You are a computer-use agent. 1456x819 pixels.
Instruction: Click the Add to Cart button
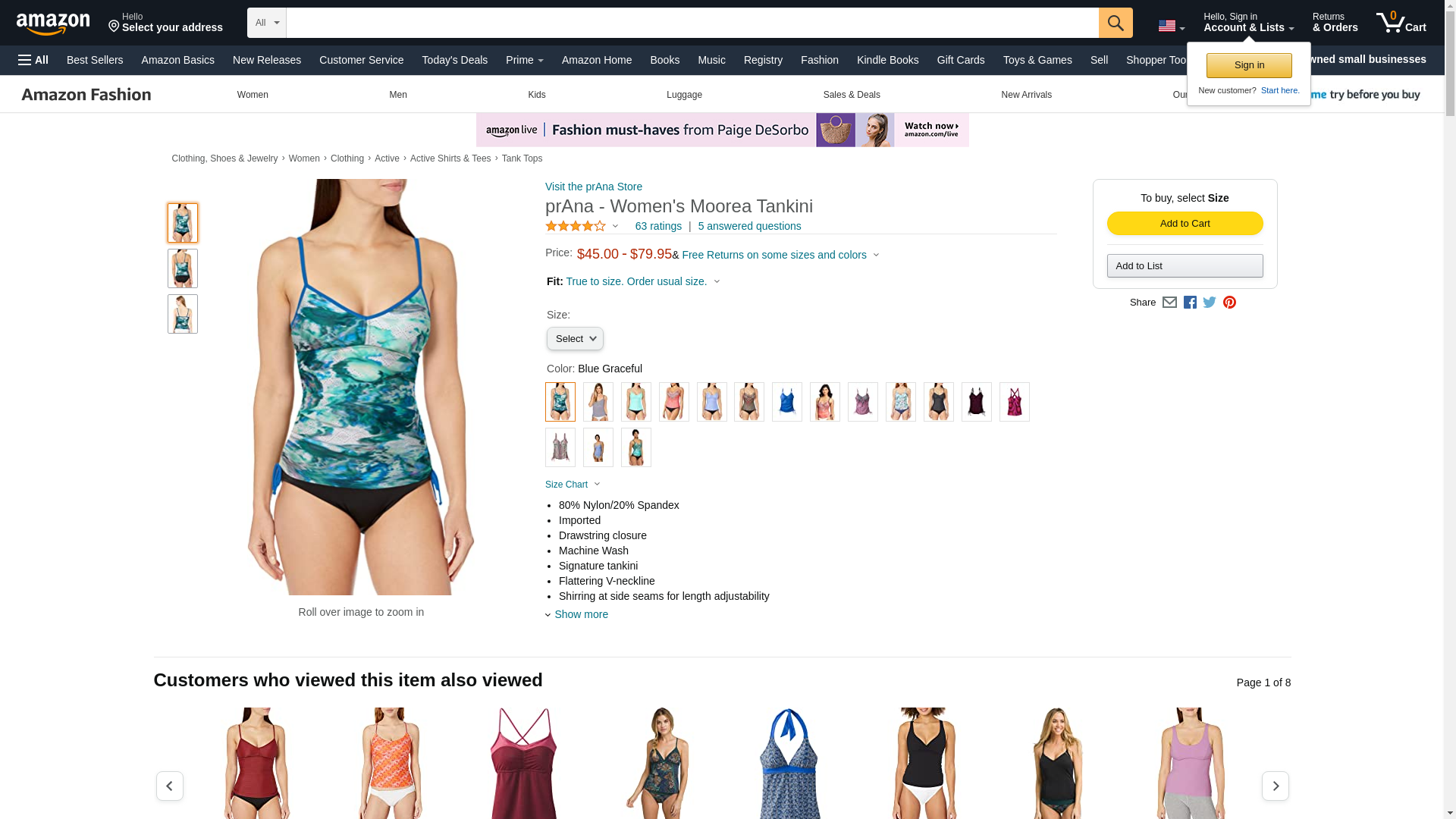pos(1185,223)
